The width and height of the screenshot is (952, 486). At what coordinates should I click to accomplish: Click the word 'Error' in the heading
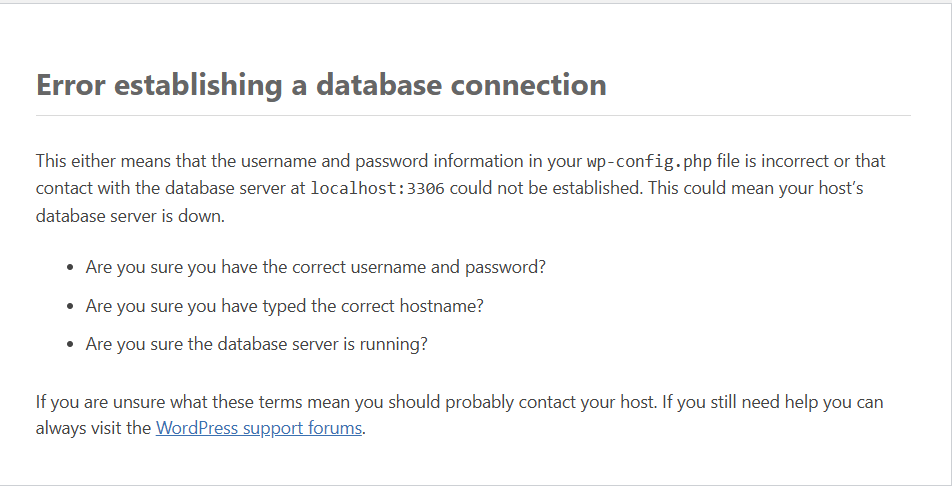click(x=70, y=84)
